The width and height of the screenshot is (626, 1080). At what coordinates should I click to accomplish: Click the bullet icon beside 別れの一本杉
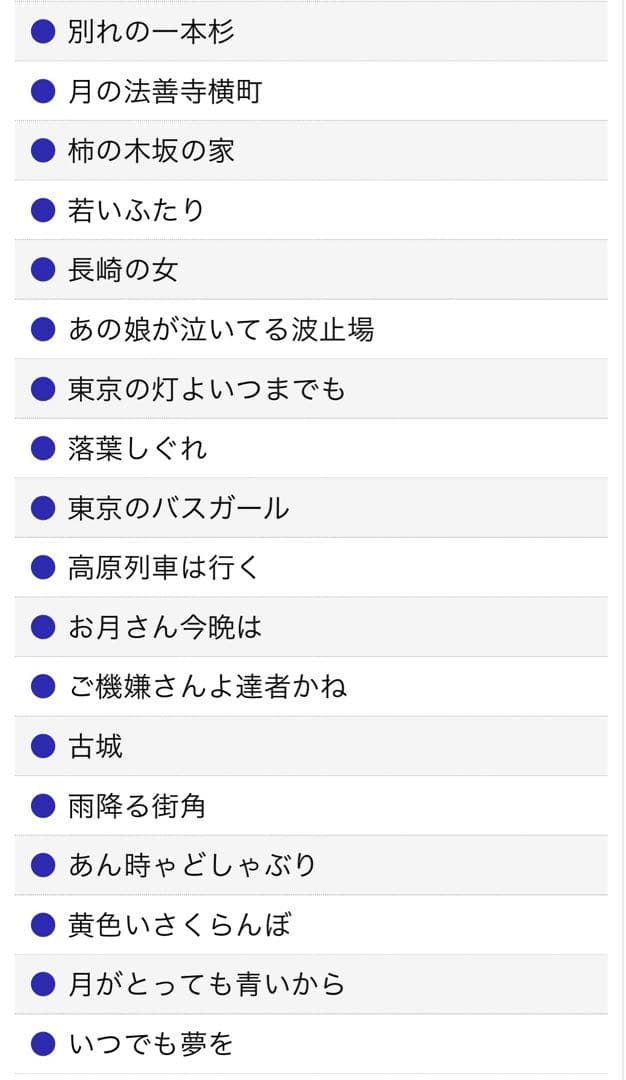tap(41, 31)
